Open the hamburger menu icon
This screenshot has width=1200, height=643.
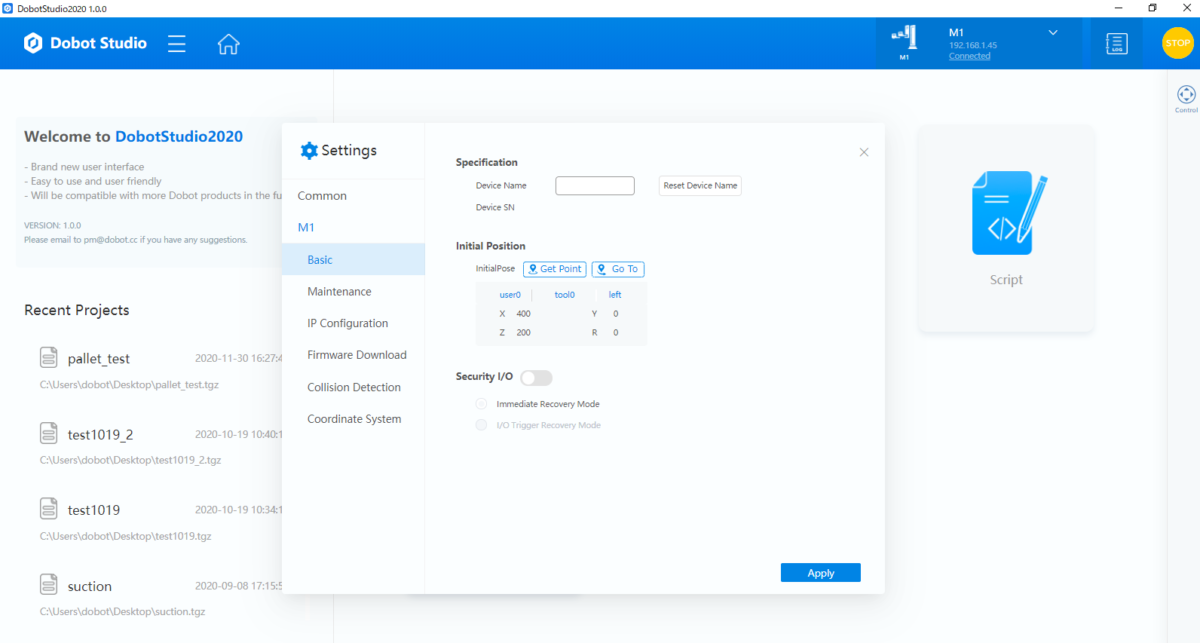(177, 44)
